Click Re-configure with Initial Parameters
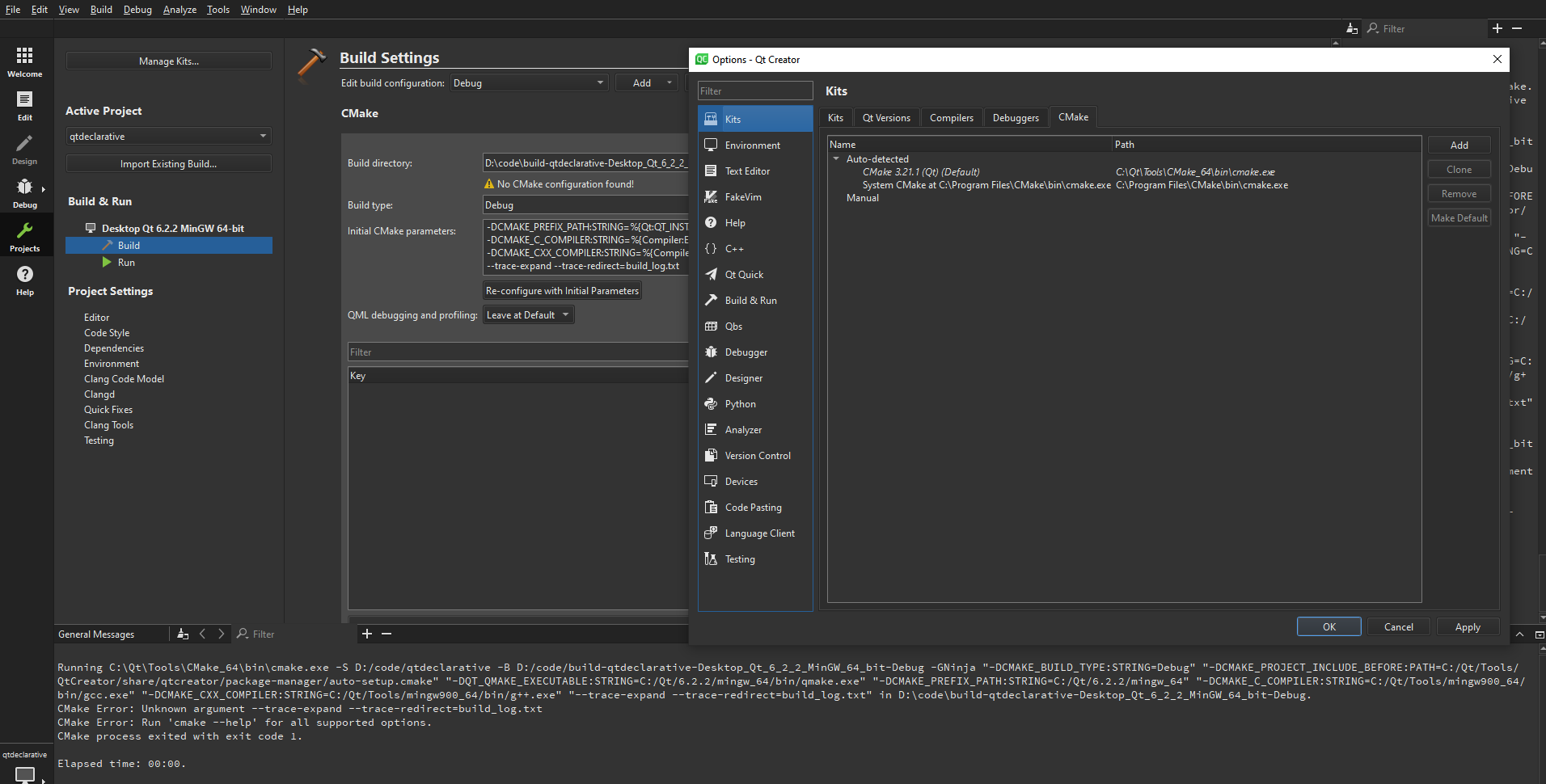The image size is (1546, 784). (x=562, y=290)
